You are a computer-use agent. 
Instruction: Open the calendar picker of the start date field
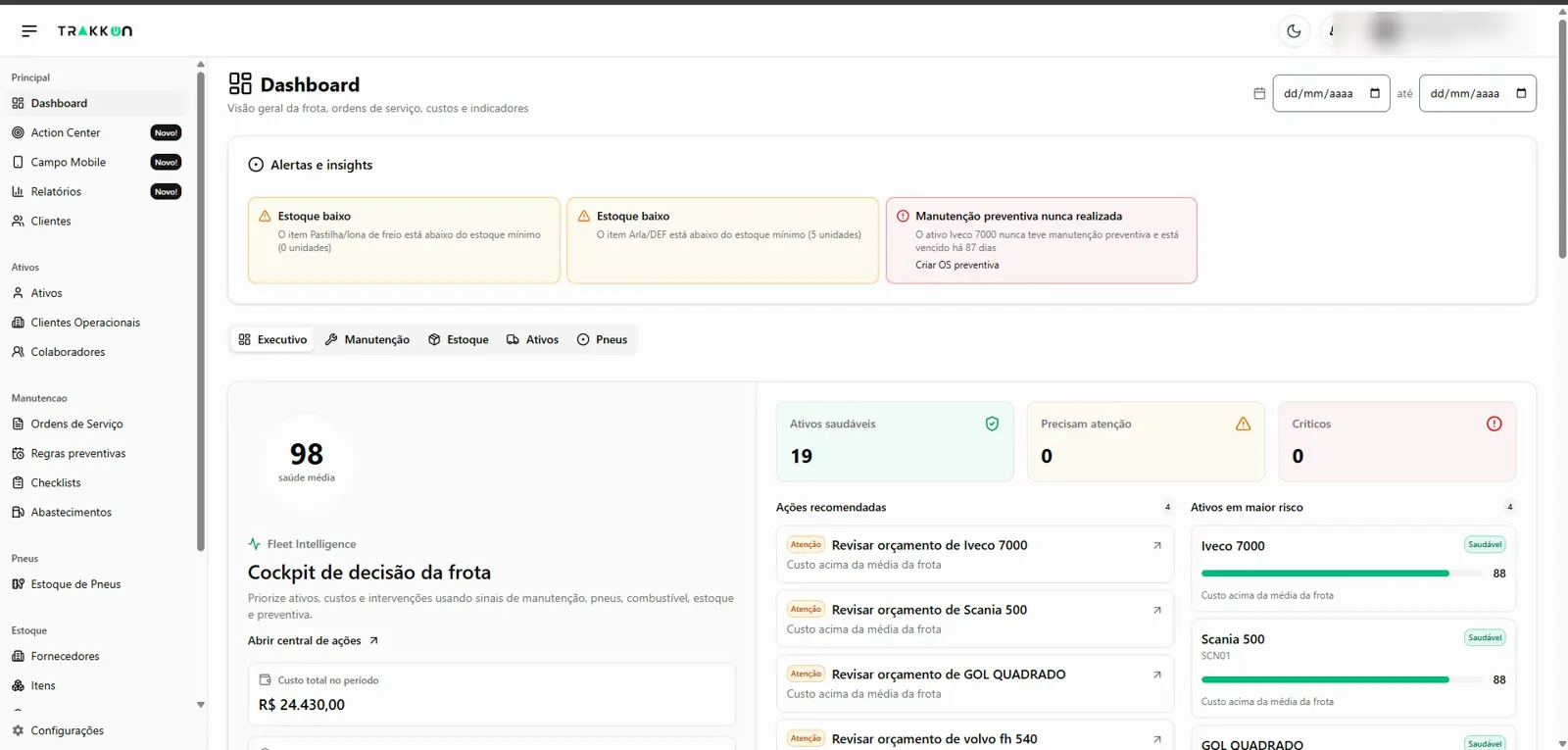coord(1375,93)
